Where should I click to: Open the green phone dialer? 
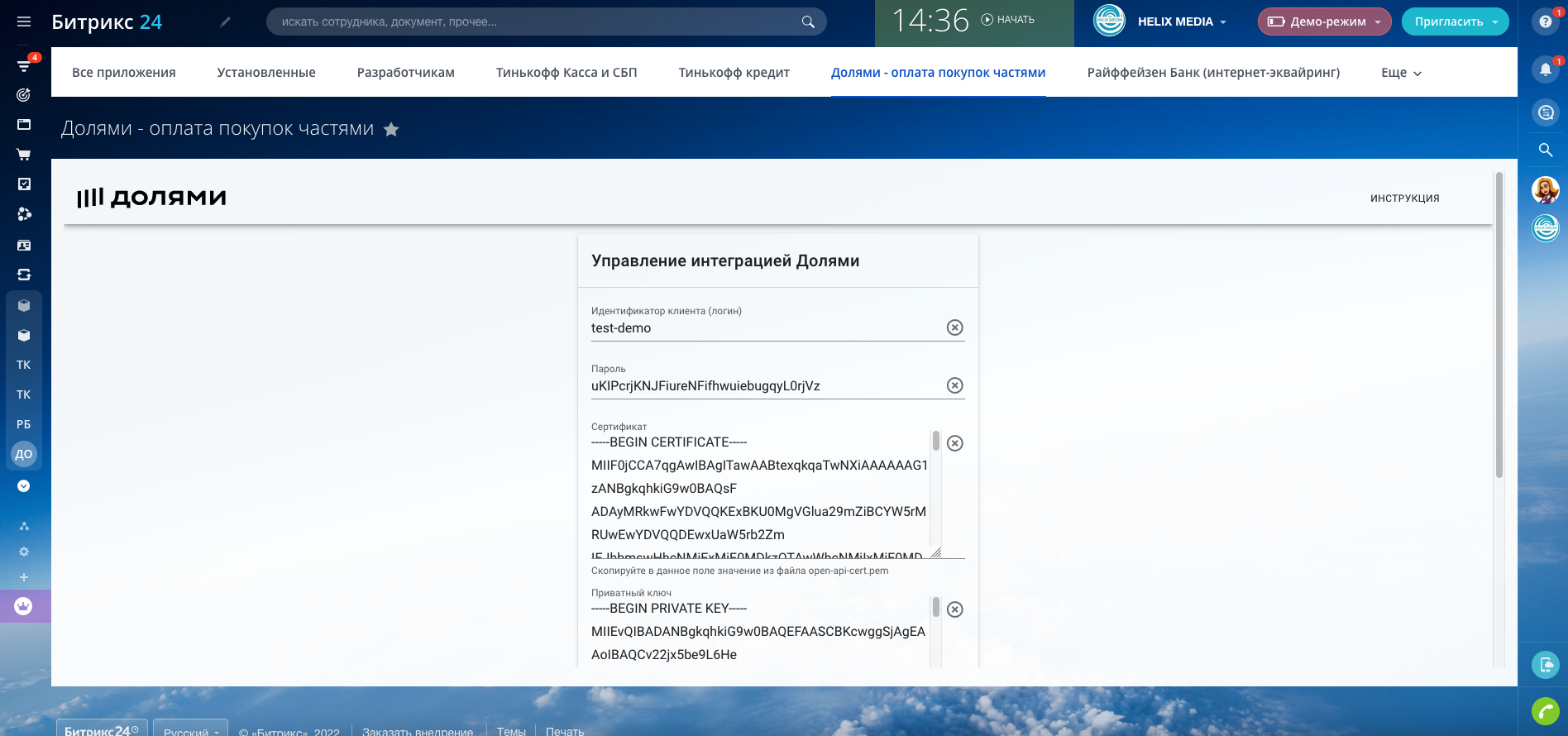1546,711
